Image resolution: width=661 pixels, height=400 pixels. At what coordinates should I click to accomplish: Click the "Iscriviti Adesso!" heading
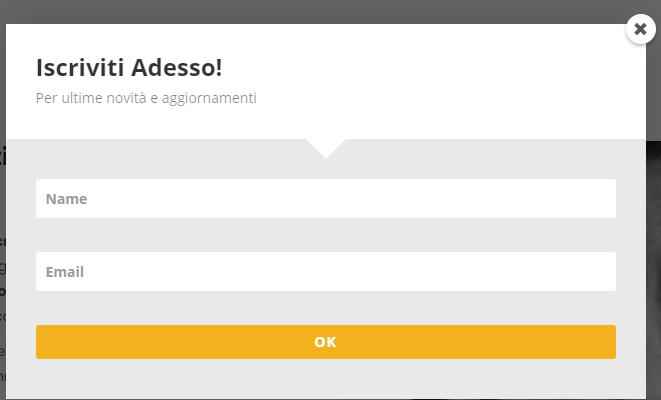coord(129,68)
